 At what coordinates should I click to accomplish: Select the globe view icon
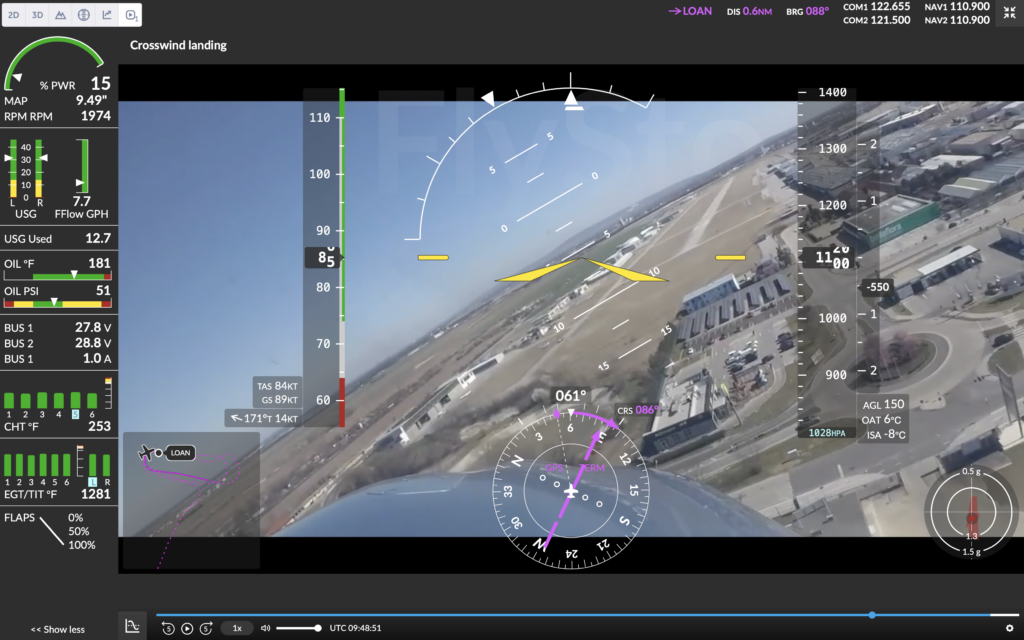[x=84, y=15]
